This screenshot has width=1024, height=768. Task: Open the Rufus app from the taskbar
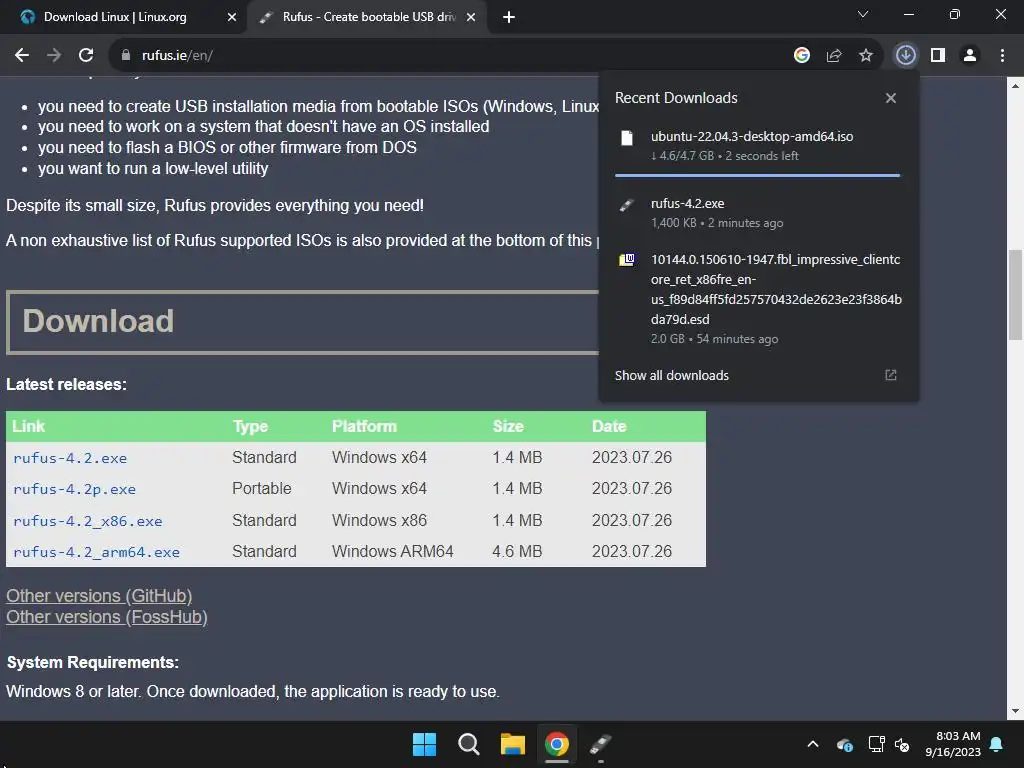pos(601,744)
